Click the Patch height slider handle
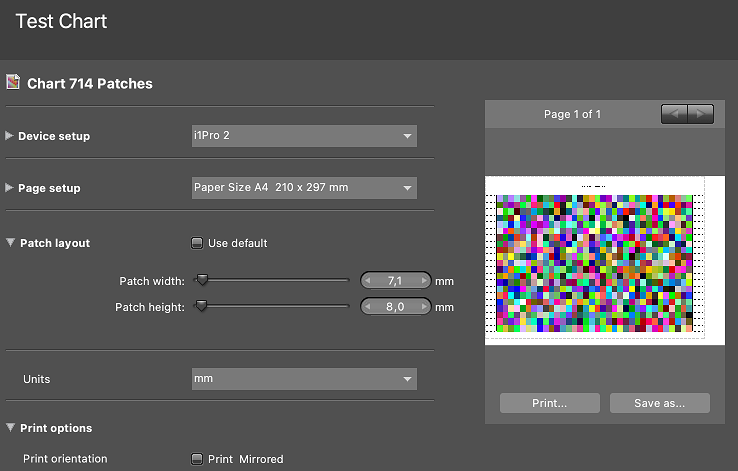738x471 pixels. pos(201,307)
